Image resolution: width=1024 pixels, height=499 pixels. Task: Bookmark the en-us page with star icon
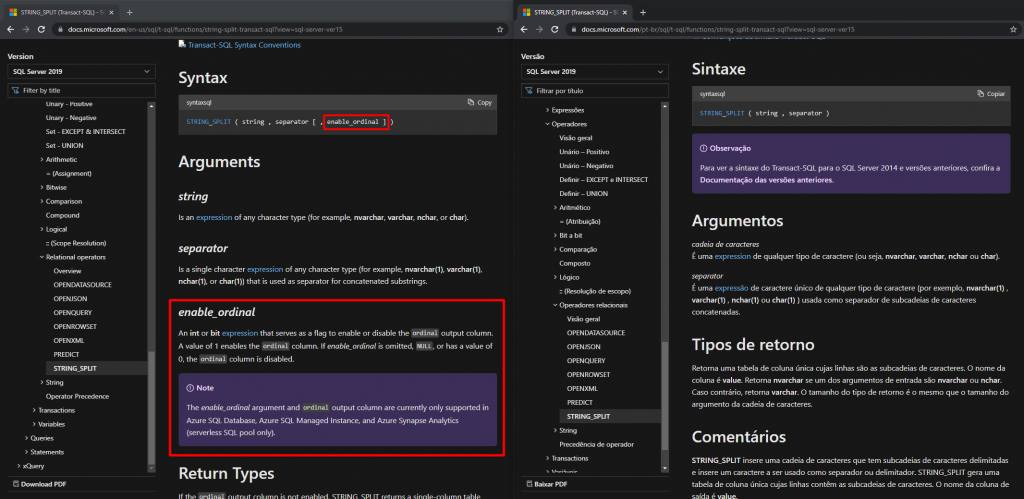500,29
